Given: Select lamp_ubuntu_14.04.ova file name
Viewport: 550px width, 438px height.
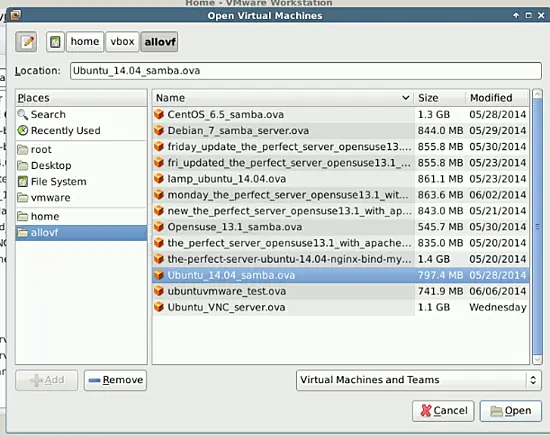Looking at the screenshot, I should pyautogui.click(x=227, y=179).
